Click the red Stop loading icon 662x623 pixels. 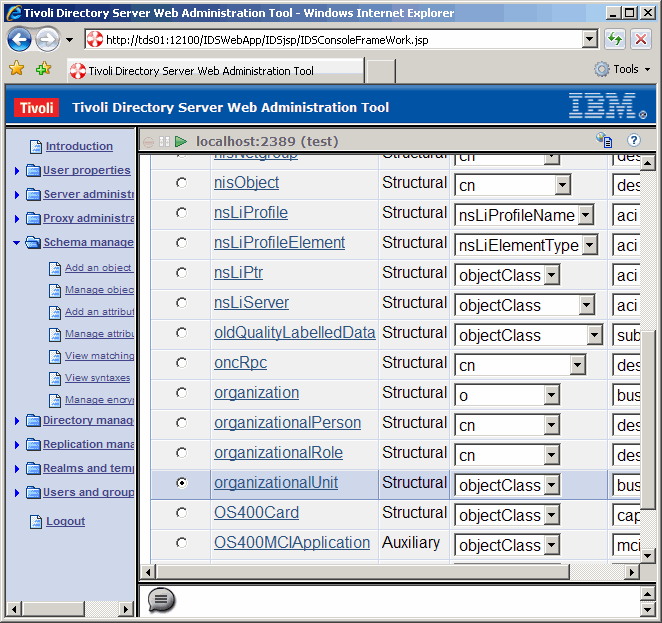[640, 40]
